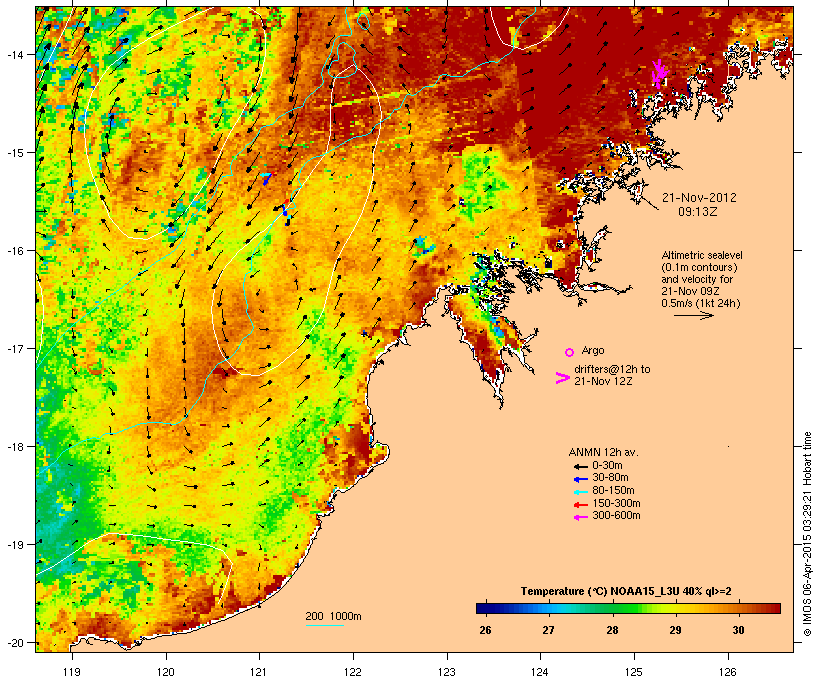Select the blue 30-80m legend arrow

pos(580,479)
